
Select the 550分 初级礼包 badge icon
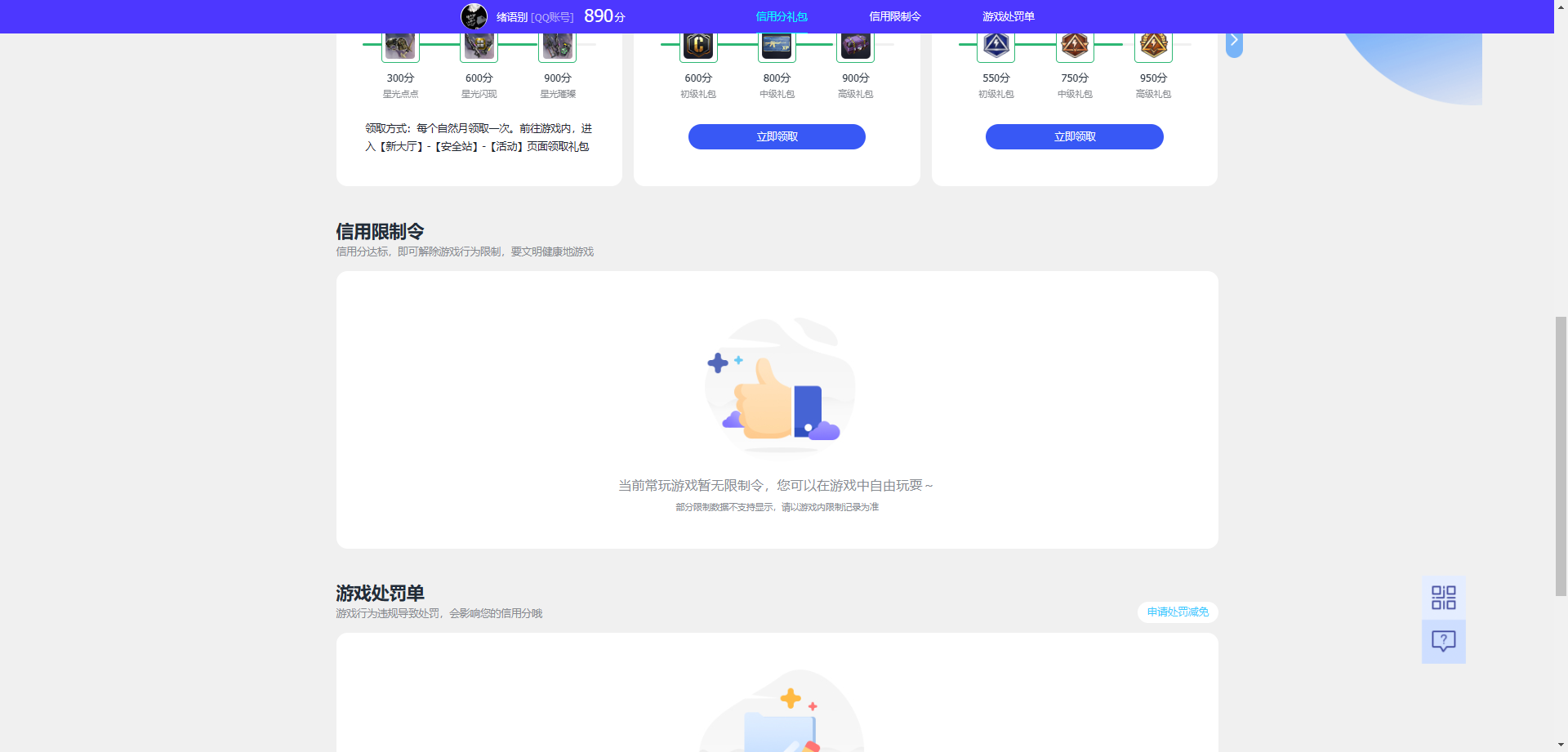coord(996,47)
